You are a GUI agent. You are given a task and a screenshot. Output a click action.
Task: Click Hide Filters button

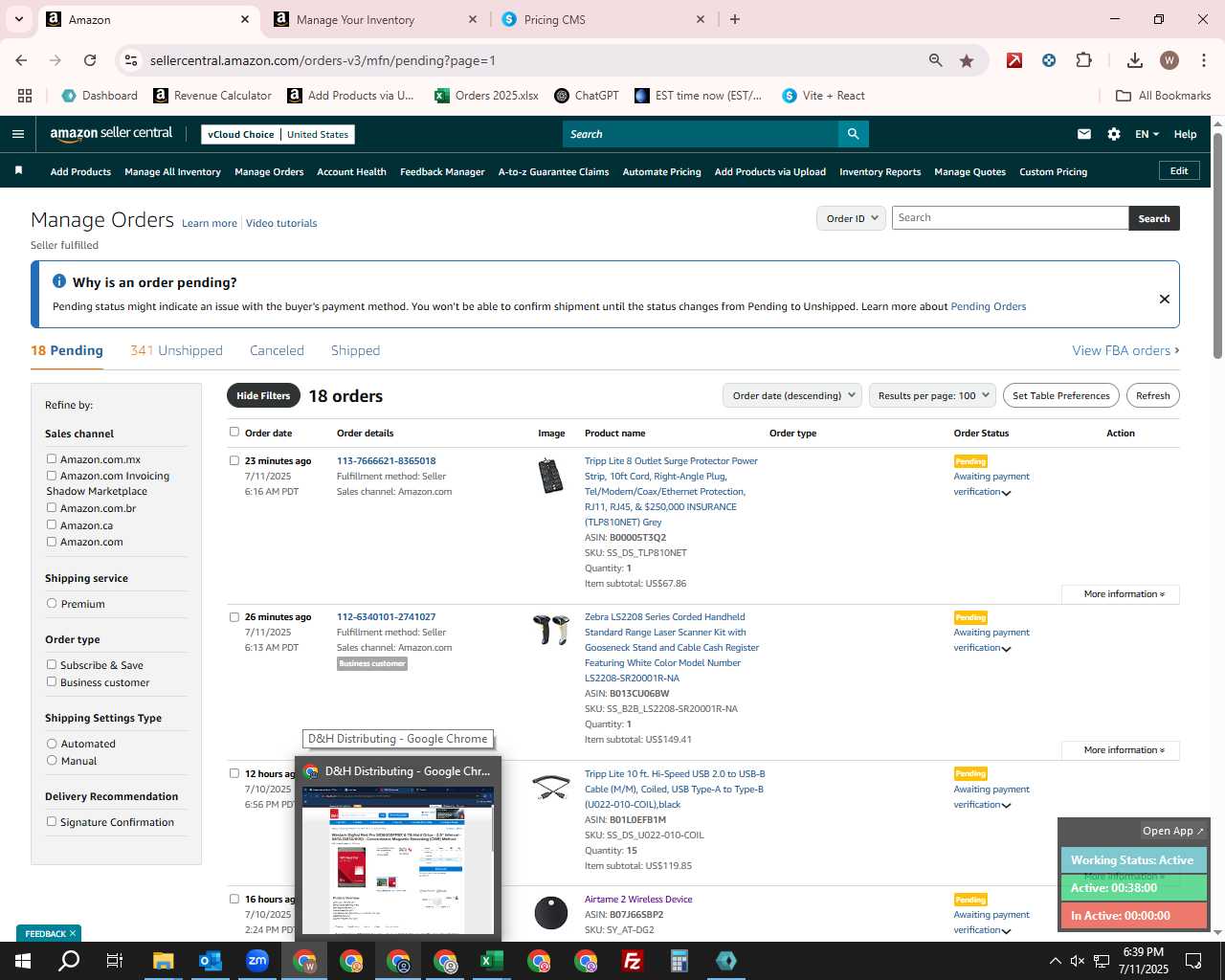pyautogui.click(x=263, y=395)
